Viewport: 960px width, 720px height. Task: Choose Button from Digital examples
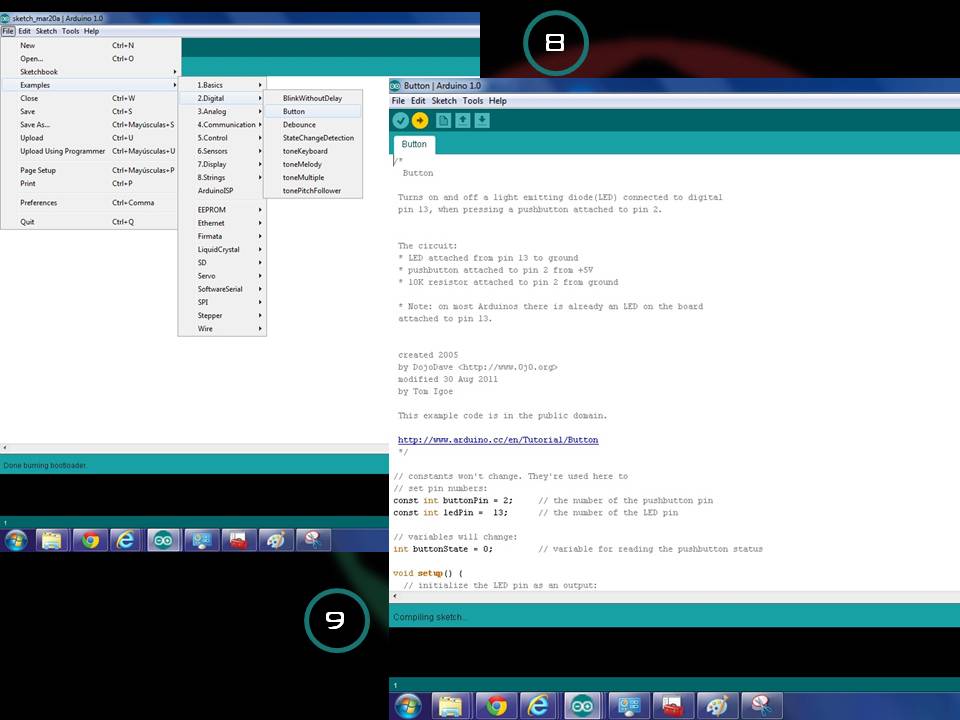tap(313, 111)
